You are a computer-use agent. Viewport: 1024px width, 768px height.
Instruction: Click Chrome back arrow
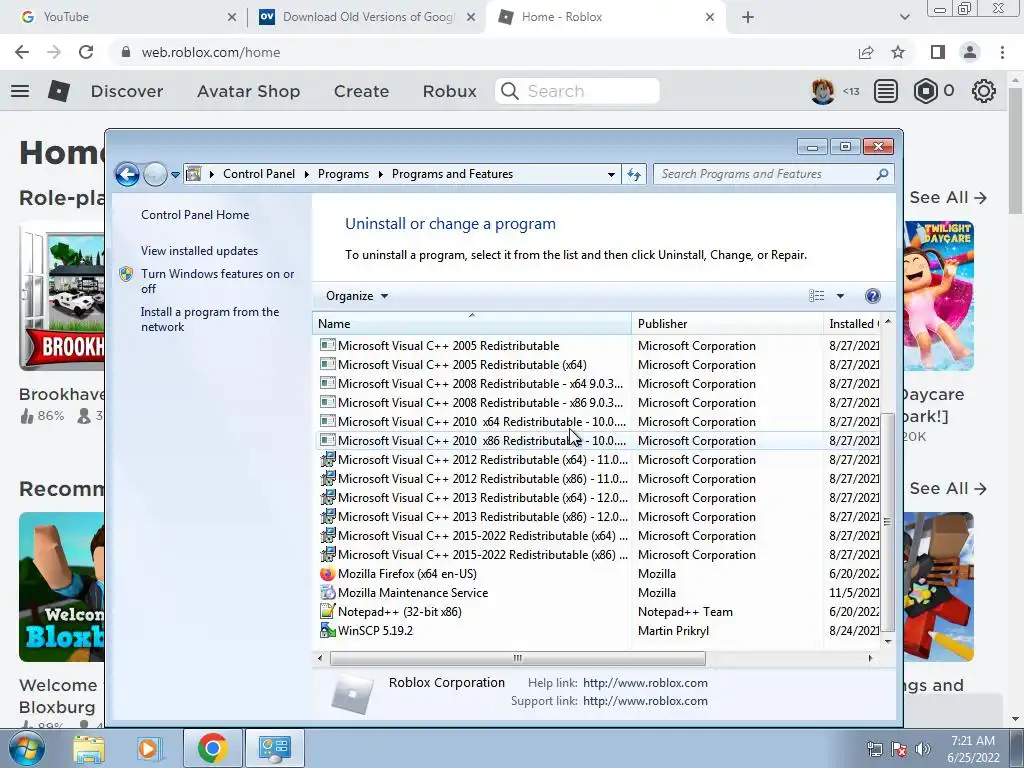pos(22,52)
